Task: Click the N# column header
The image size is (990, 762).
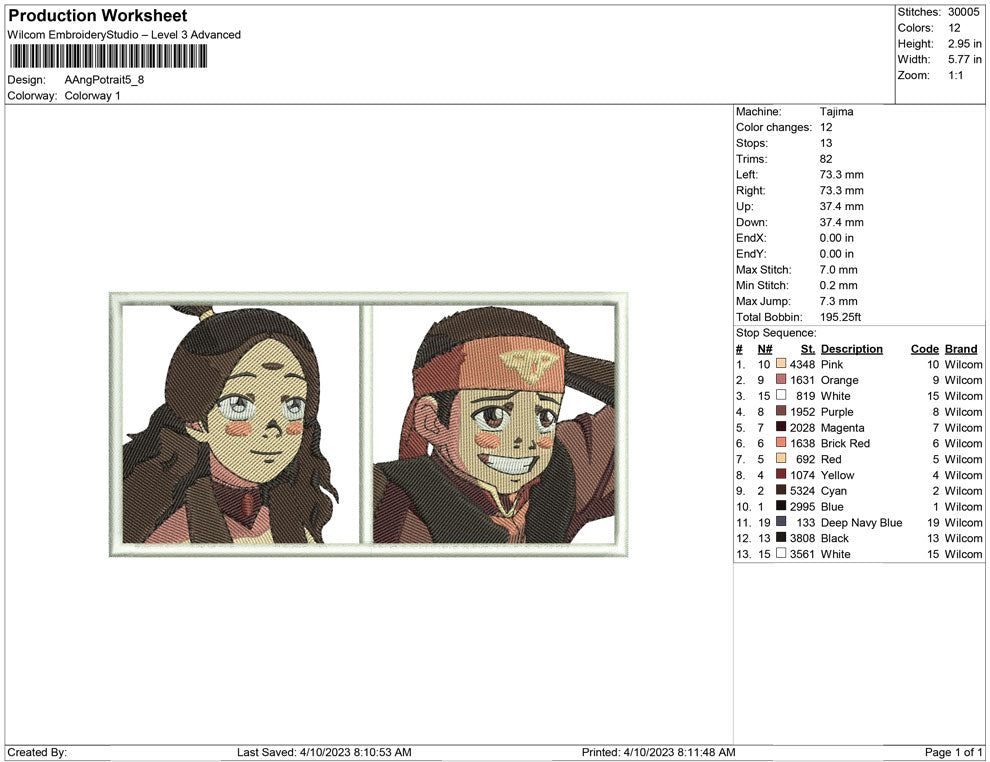Action: (765, 349)
